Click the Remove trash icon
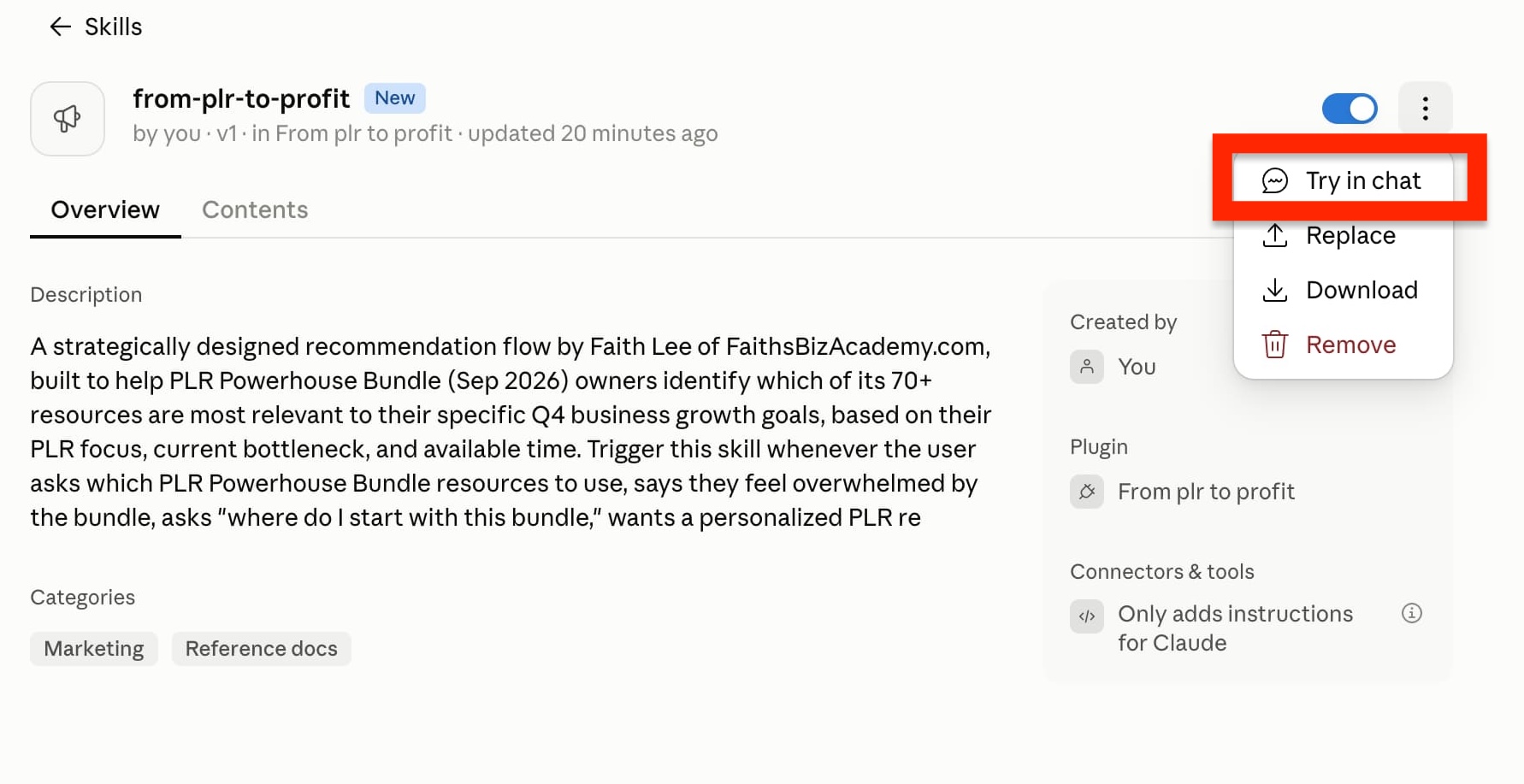The width and height of the screenshot is (1524, 784). tap(1274, 345)
